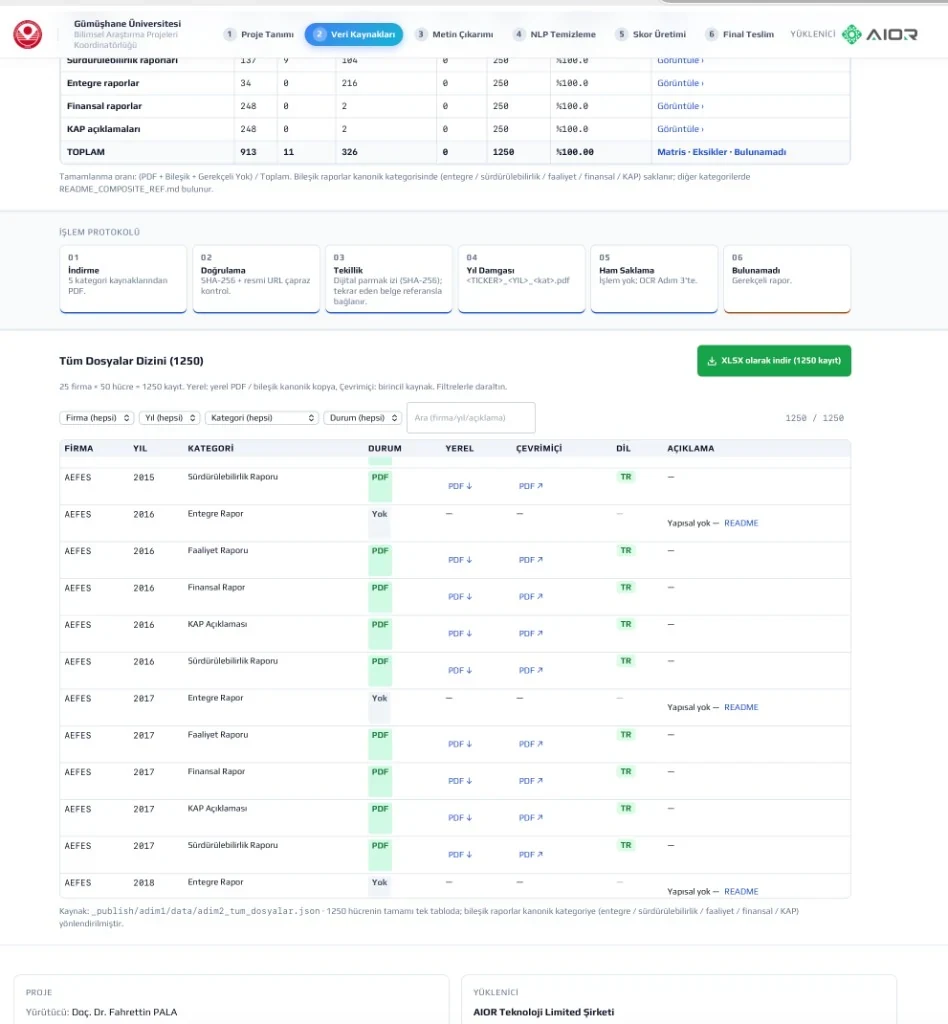Open Görüntüle for Finansal raporlar
The image size is (948, 1024).
coord(680,106)
